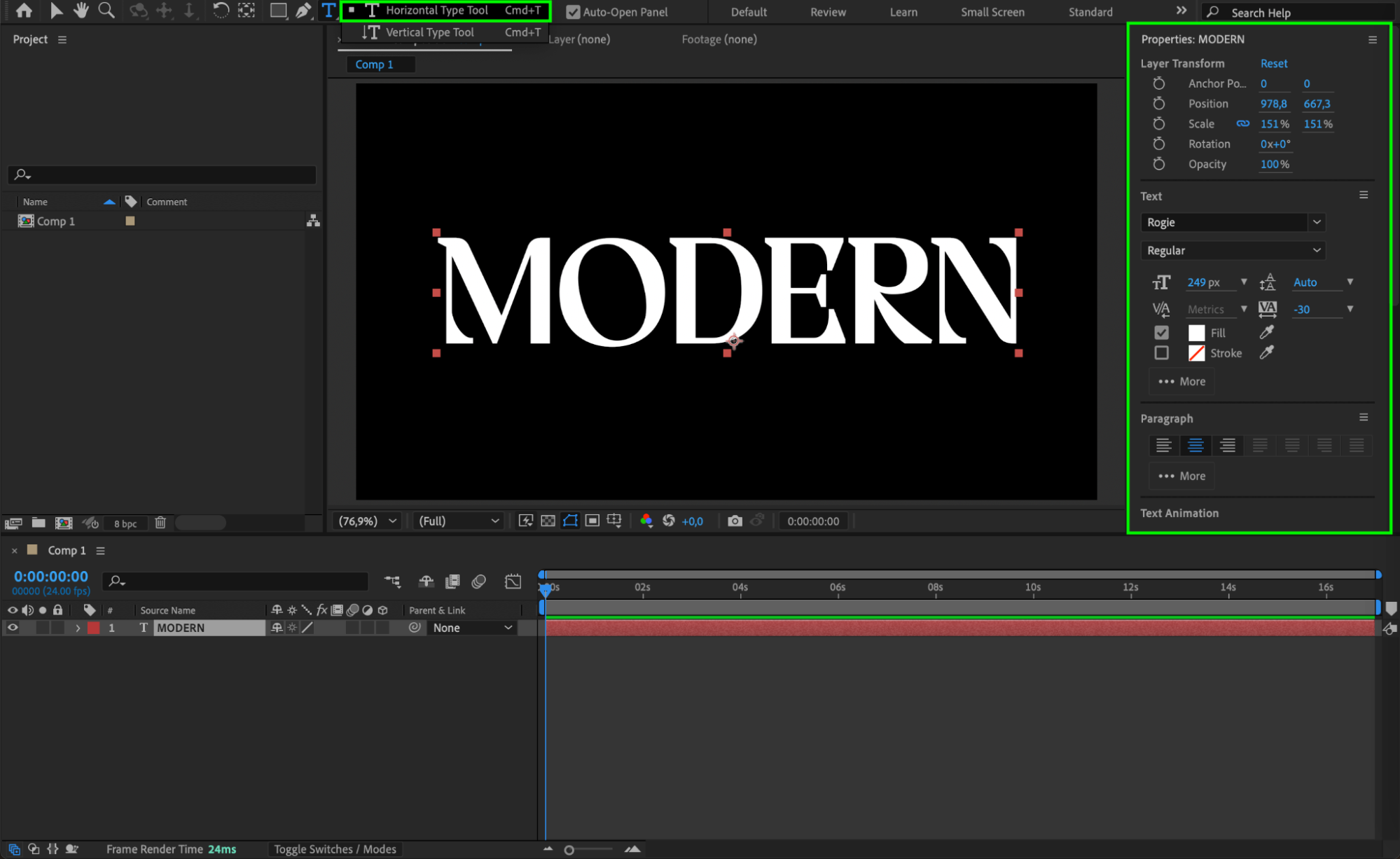Click center text alignment icon

tap(1195, 446)
